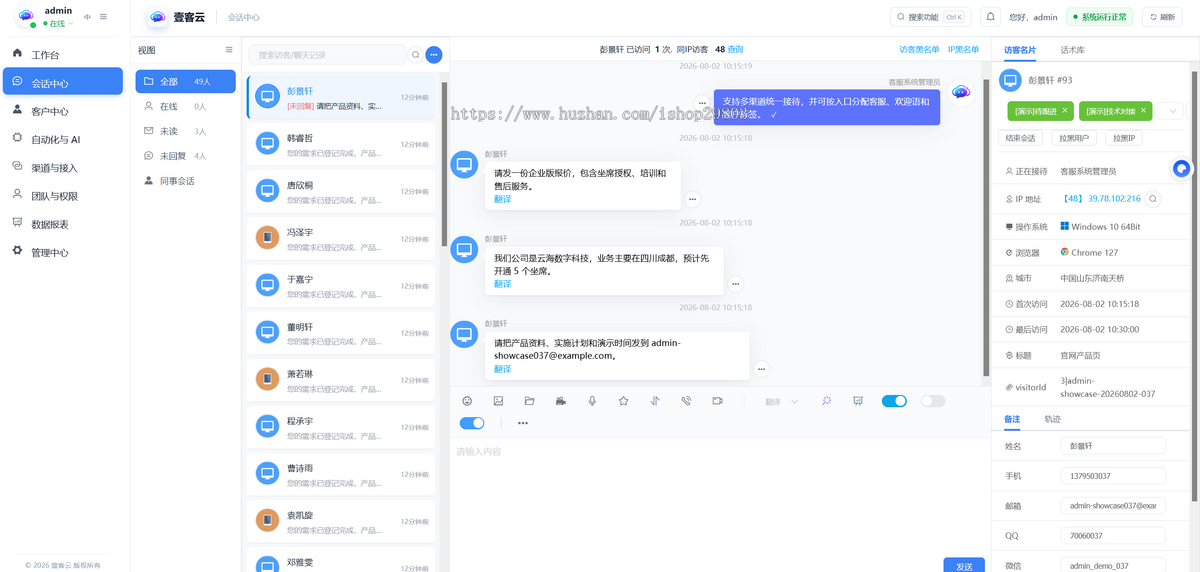Click 翻译 under the 云海数字科技 message
Image resolution: width=1200 pixels, height=572 pixels.
502,284
